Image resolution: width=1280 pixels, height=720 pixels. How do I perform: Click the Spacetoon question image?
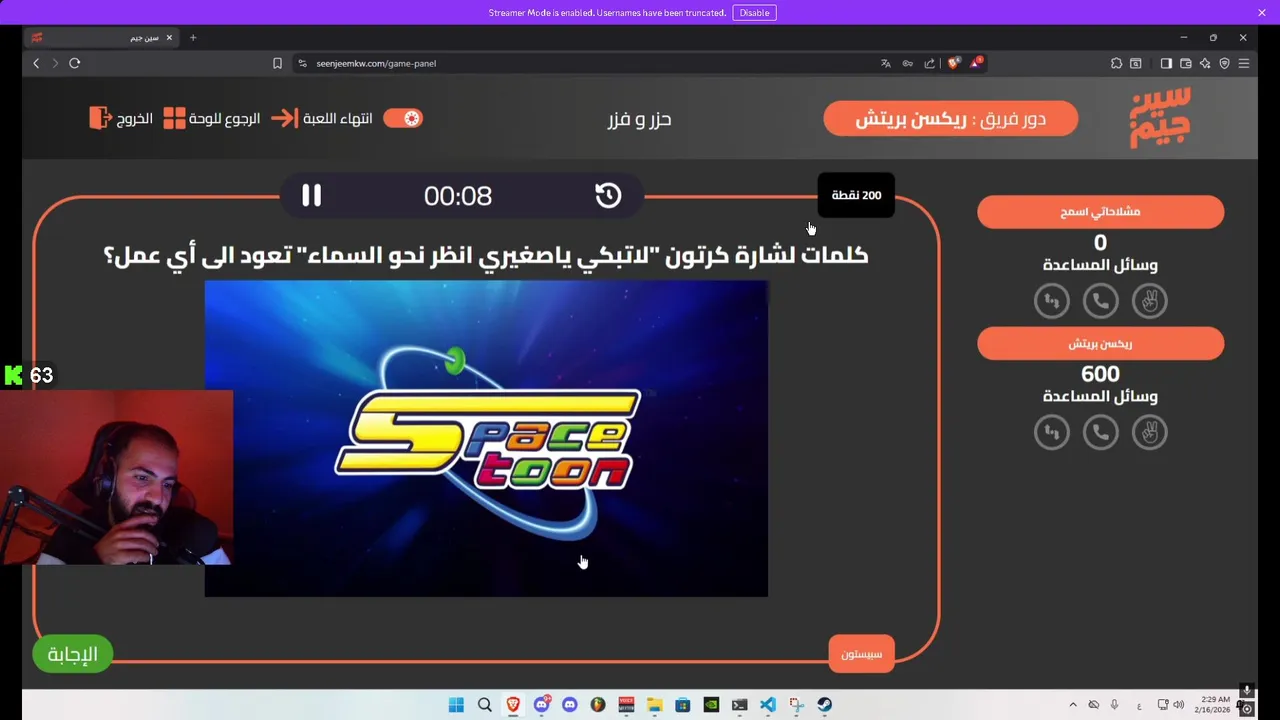coord(486,438)
